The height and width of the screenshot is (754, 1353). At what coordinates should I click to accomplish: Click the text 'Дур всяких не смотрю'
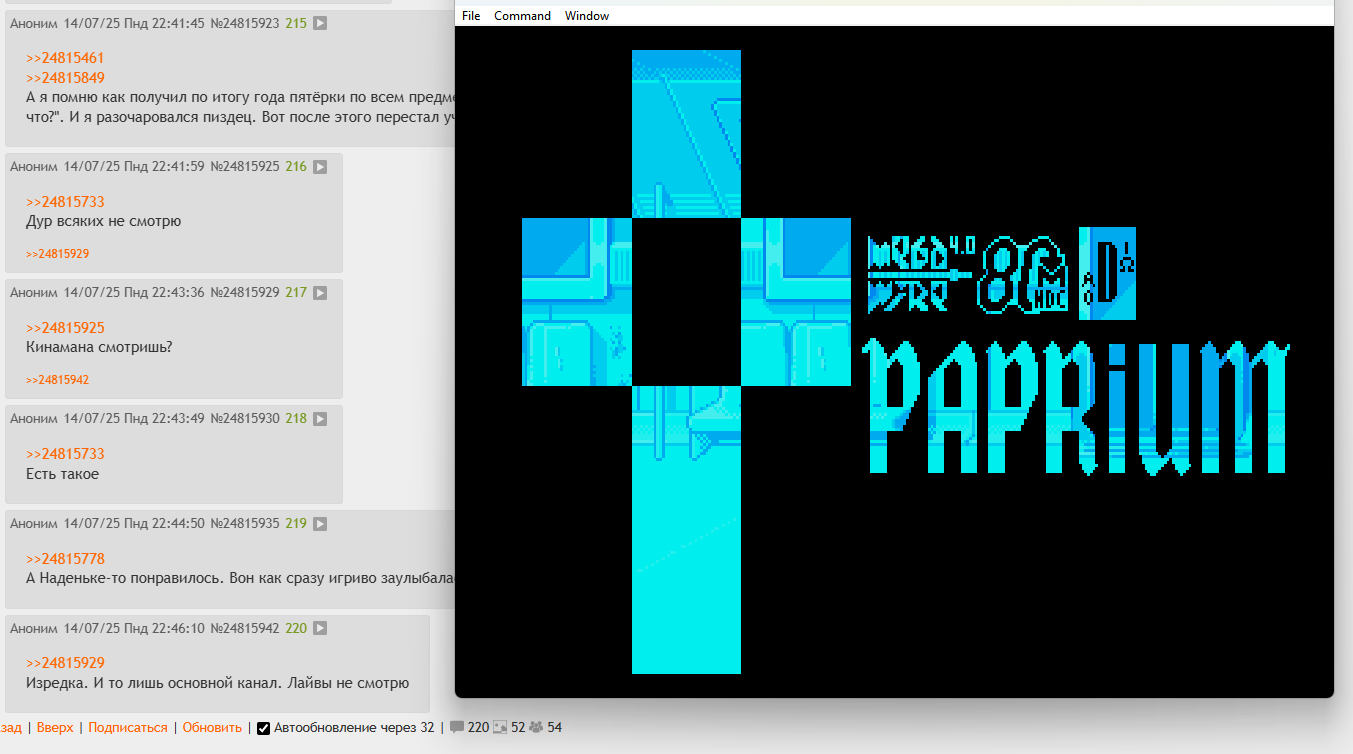coord(103,222)
